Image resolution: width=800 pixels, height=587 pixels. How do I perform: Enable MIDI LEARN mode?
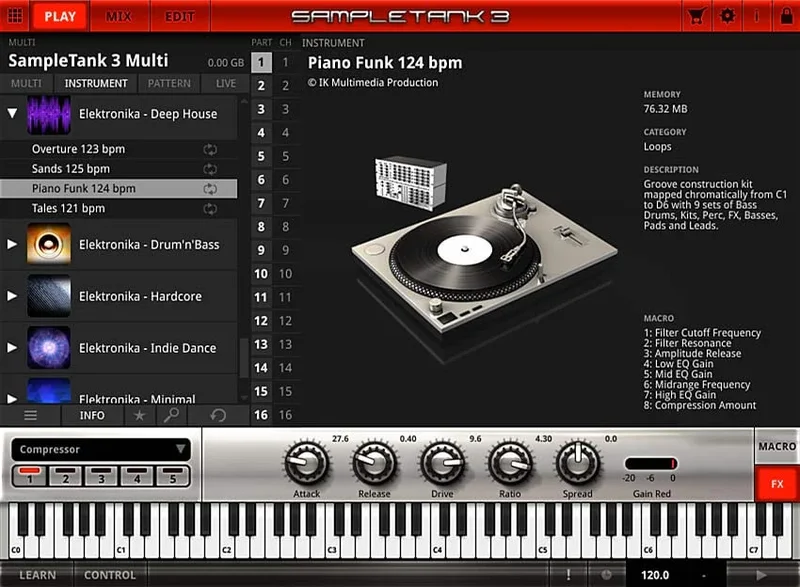(x=37, y=575)
